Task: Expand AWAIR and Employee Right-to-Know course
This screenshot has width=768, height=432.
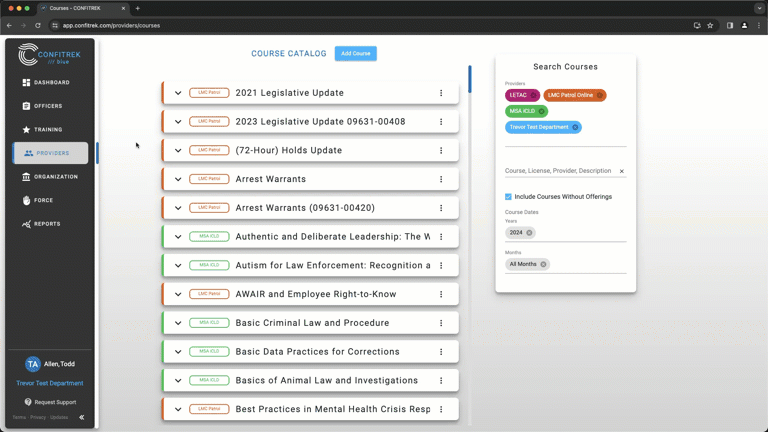Action: click(x=178, y=294)
